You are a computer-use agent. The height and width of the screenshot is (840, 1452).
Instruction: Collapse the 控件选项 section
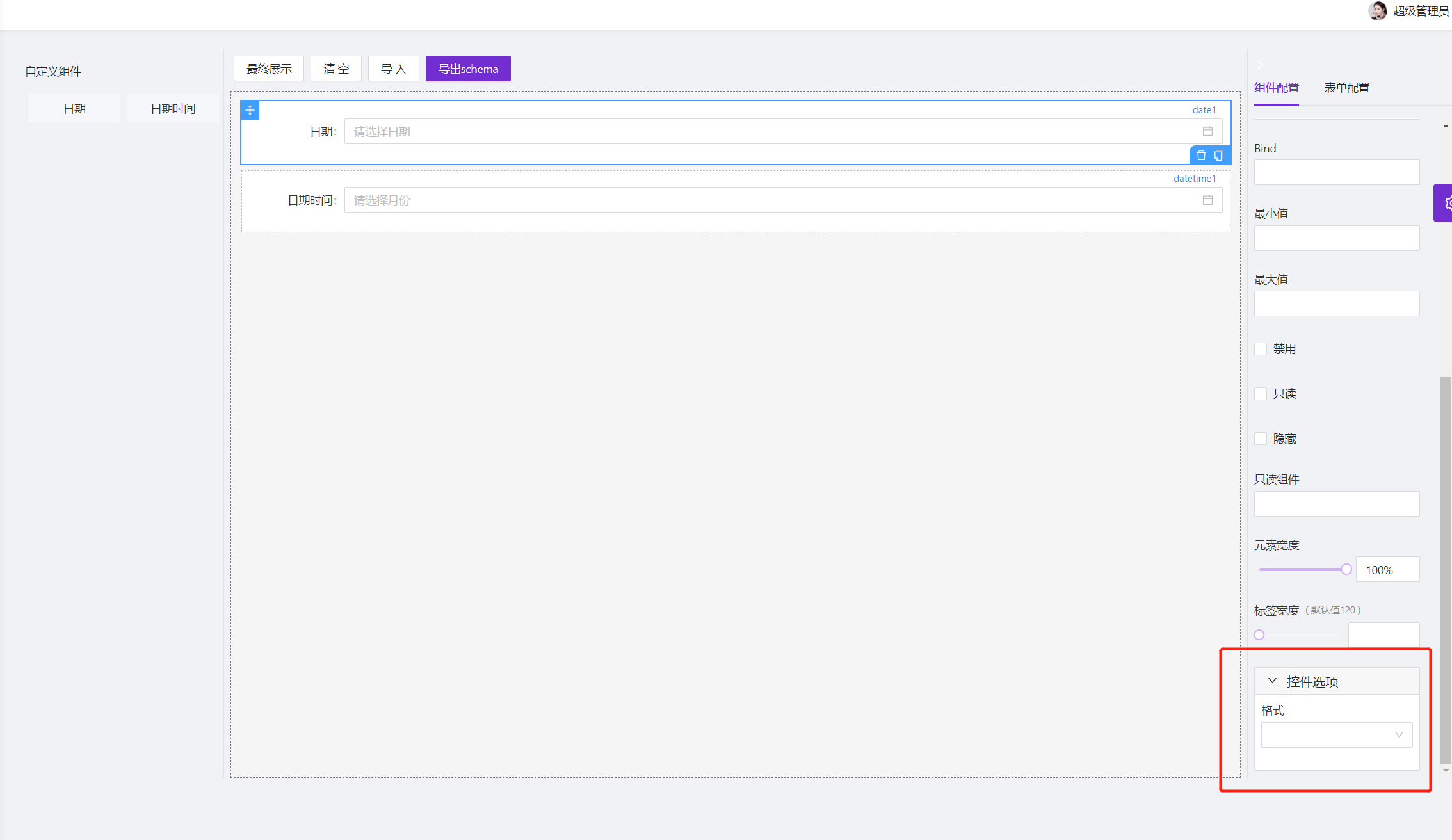tap(1272, 681)
